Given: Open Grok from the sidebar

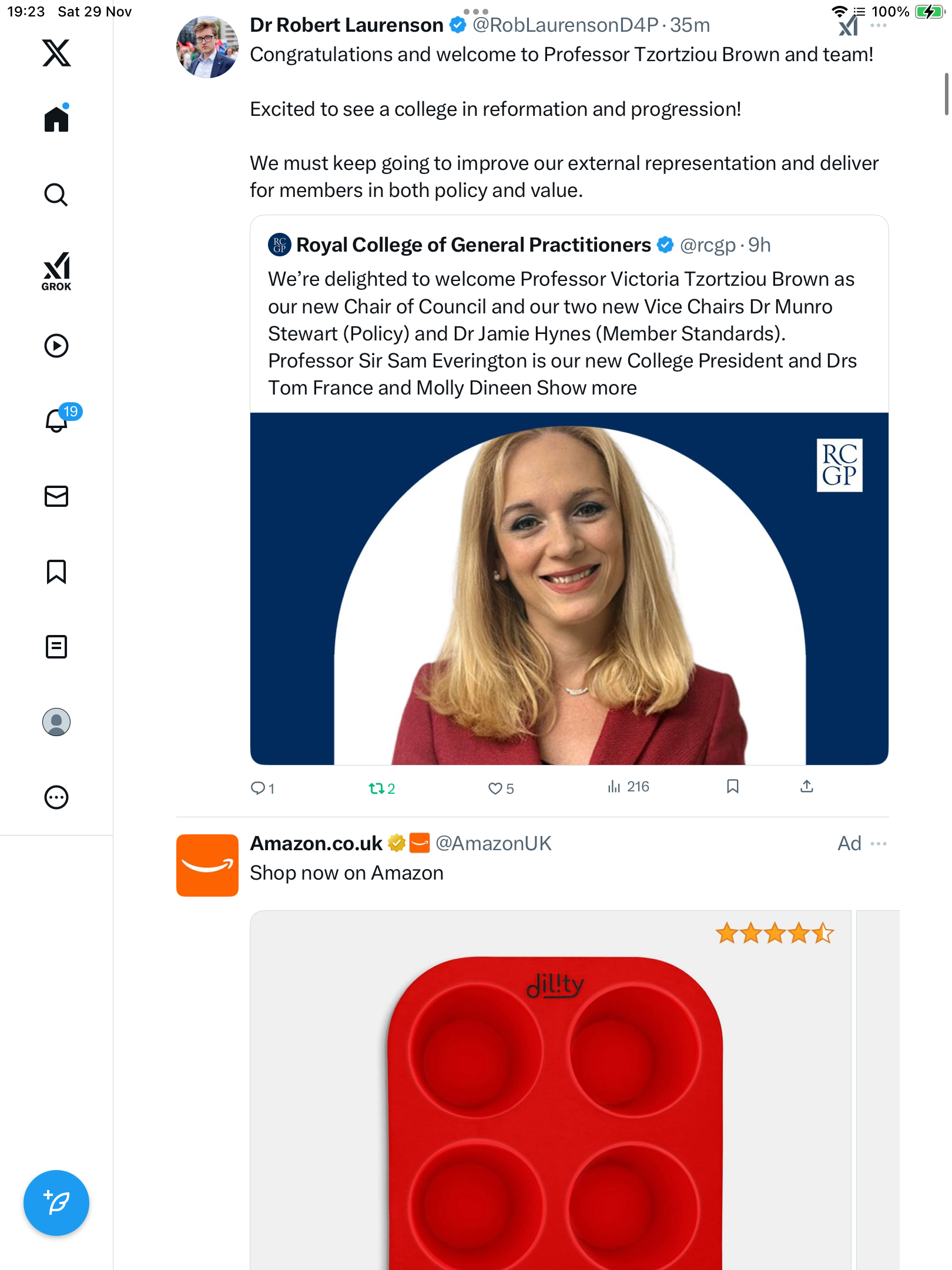Looking at the screenshot, I should coord(56,271).
